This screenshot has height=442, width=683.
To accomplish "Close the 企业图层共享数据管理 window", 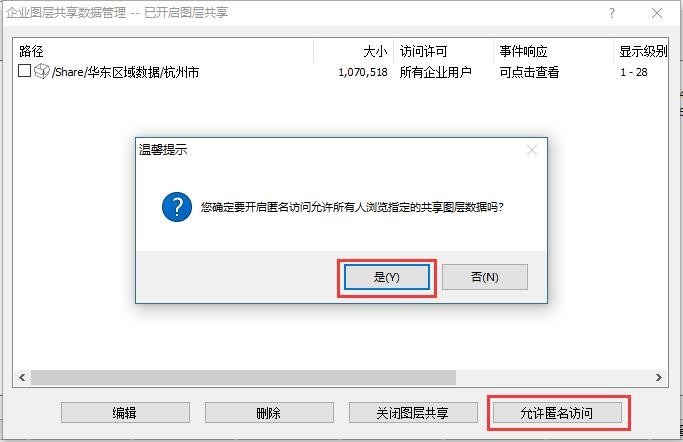I will [657, 13].
